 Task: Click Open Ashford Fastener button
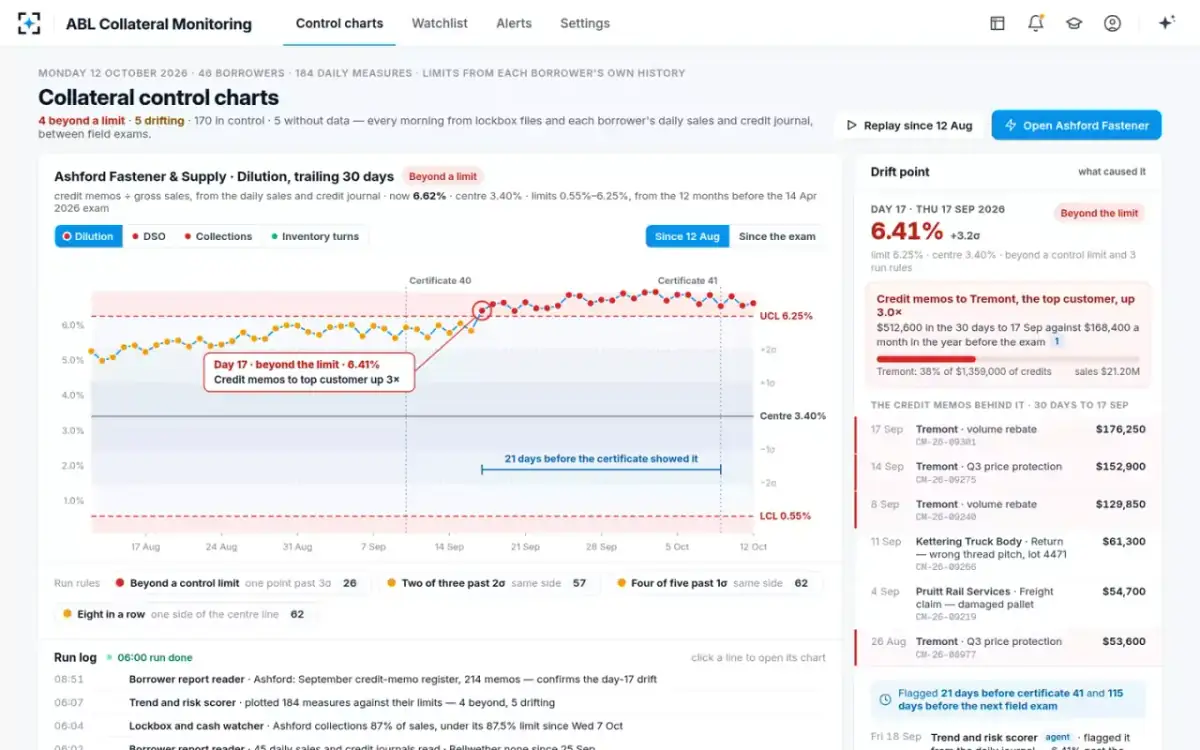coord(1076,125)
